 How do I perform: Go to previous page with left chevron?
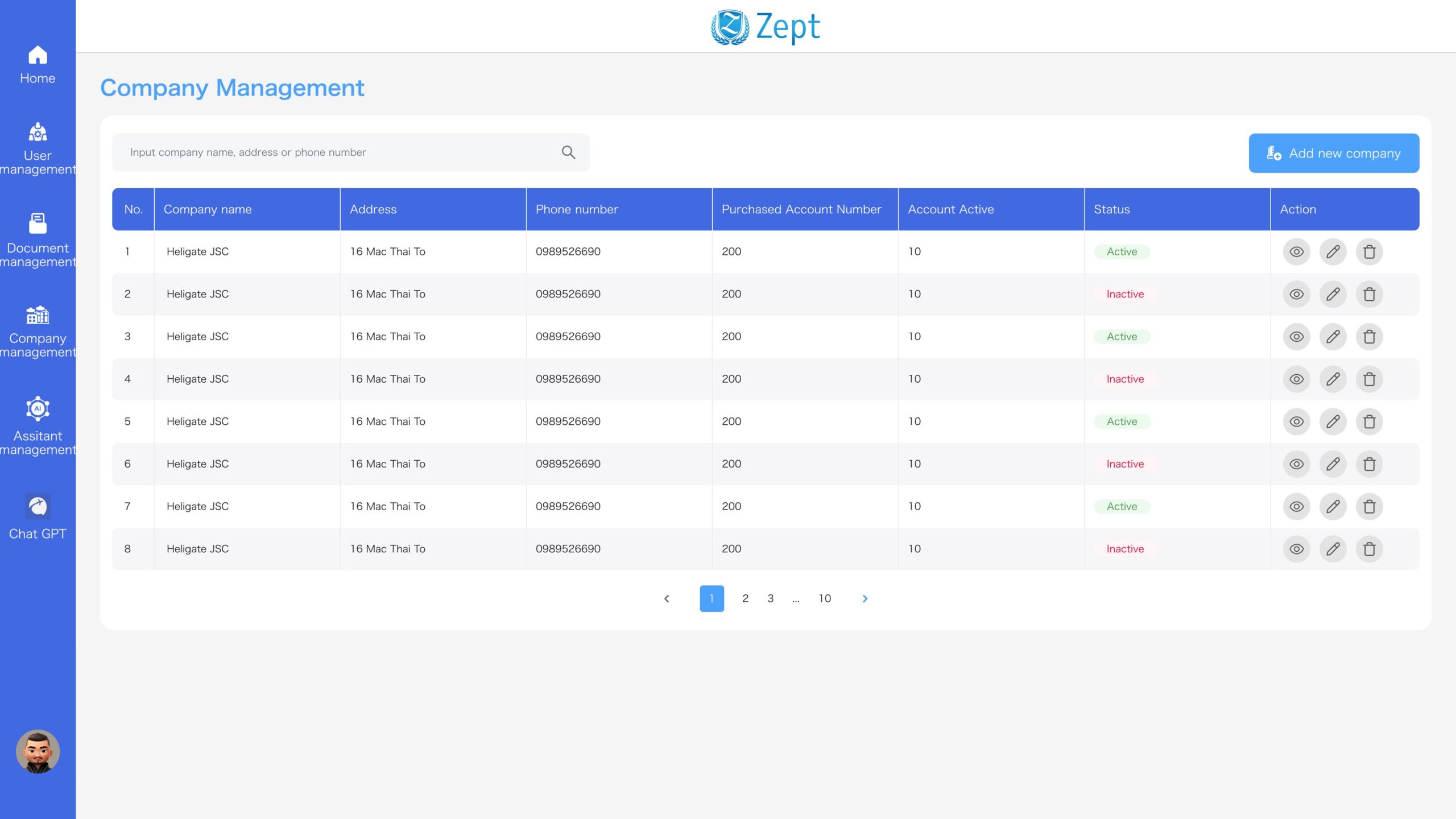pos(667,598)
